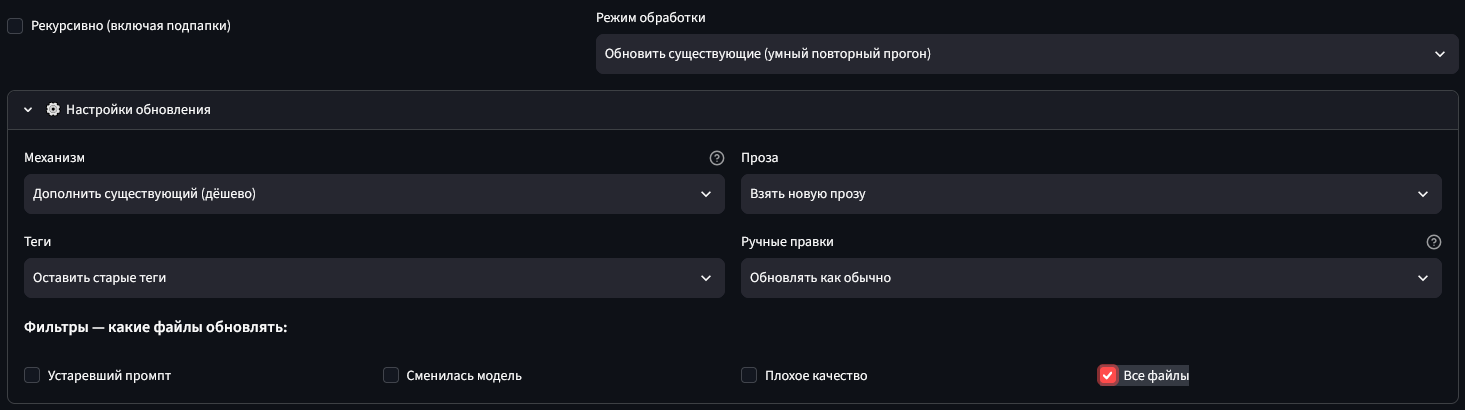Click the Настройки обновления header title
The width and height of the screenshot is (1465, 410).
[x=138, y=109]
